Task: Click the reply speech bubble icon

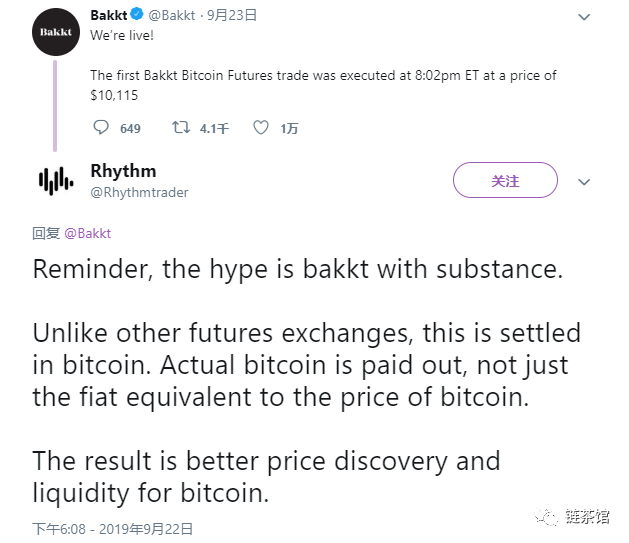Action: point(101,128)
